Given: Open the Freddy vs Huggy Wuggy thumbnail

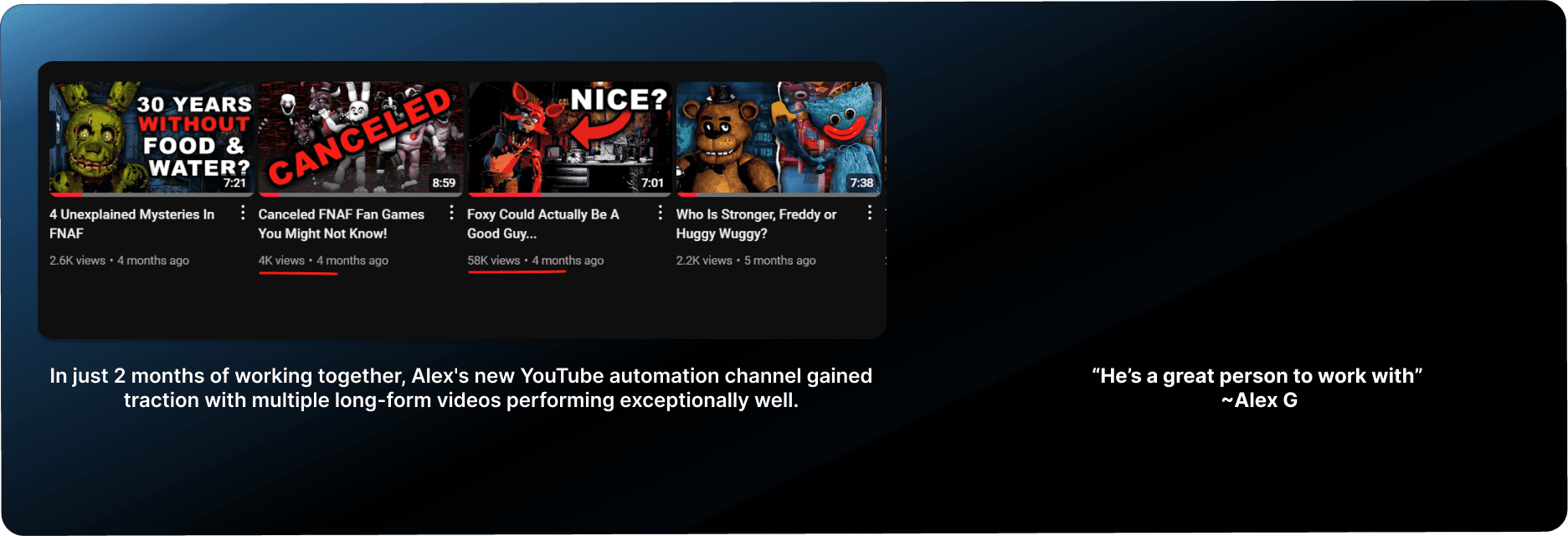Looking at the screenshot, I should pos(779,138).
